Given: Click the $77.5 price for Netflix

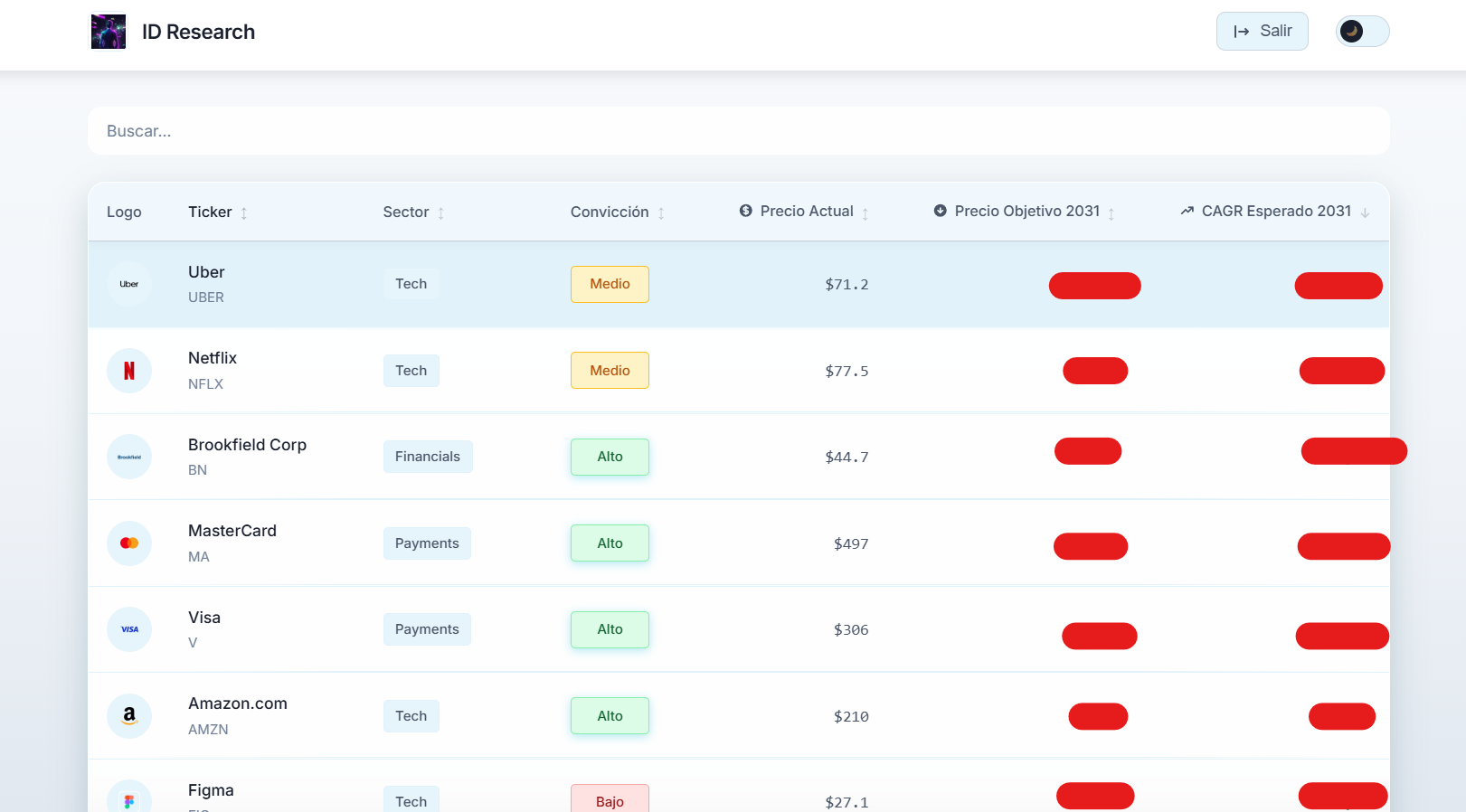Looking at the screenshot, I should click(x=846, y=372).
